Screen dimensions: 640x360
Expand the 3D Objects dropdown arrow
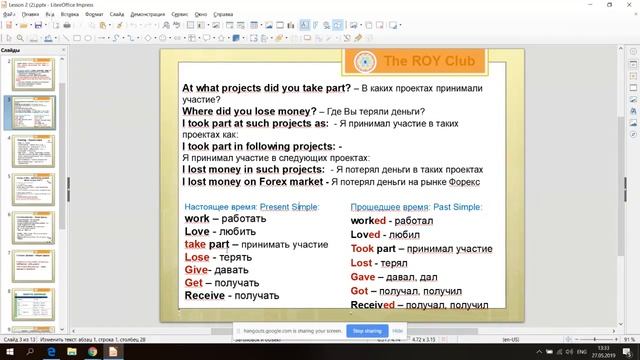tap(244, 38)
